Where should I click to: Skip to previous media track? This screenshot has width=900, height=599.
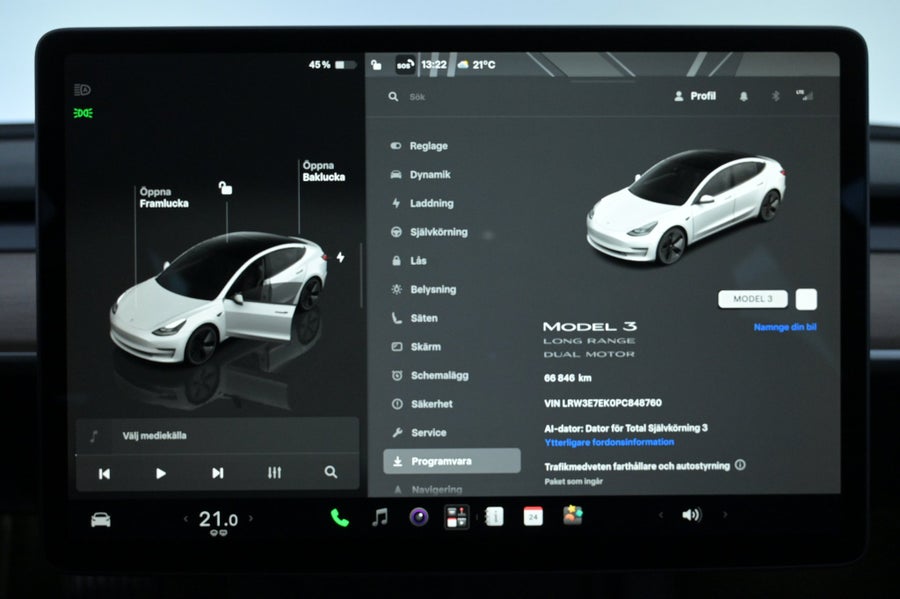pyautogui.click(x=104, y=473)
